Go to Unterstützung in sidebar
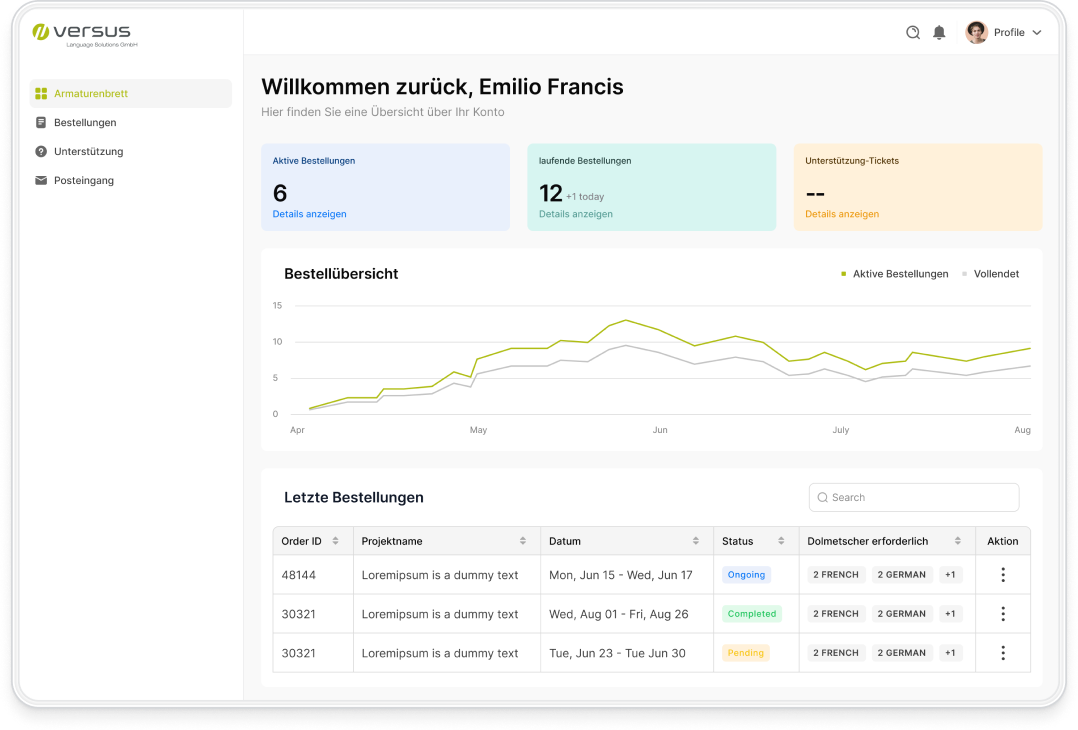1078x730 pixels. point(88,152)
